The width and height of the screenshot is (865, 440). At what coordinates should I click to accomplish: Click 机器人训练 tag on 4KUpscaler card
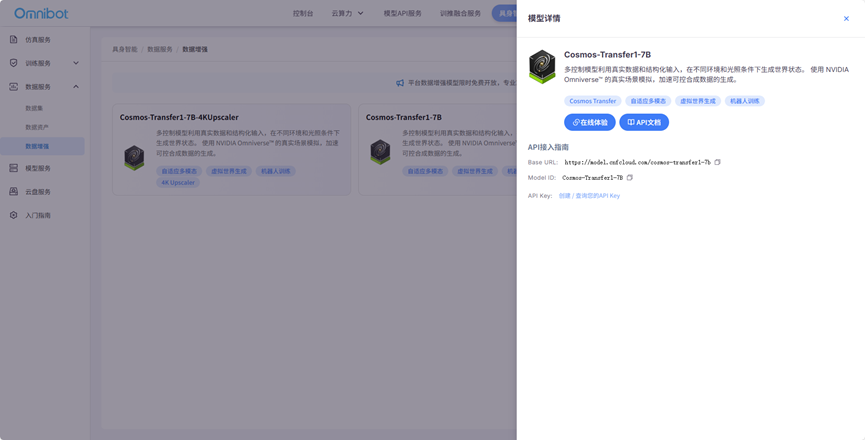click(x=275, y=171)
